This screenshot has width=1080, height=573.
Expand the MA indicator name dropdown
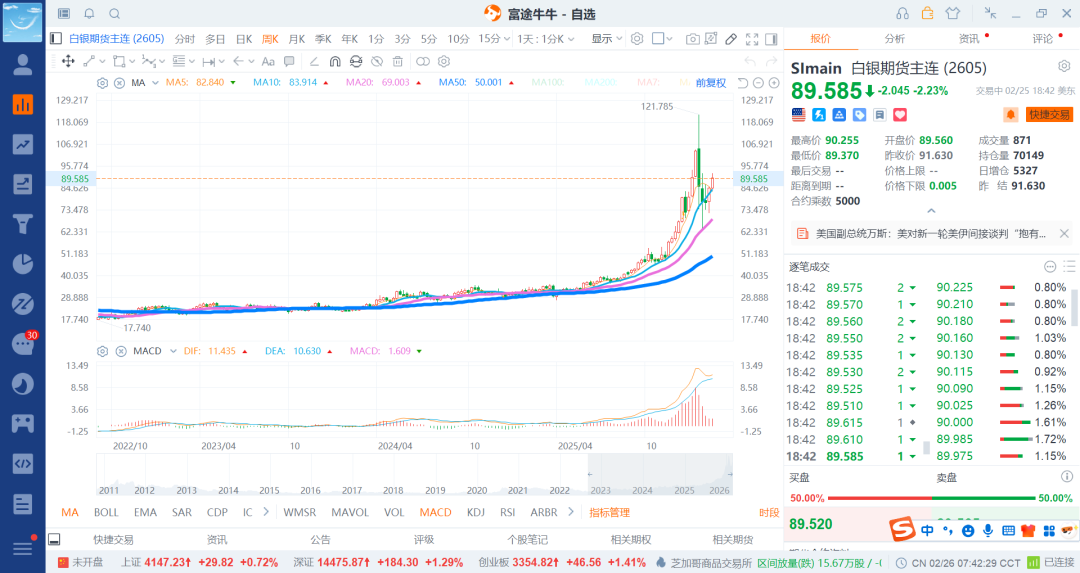(156, 83)
